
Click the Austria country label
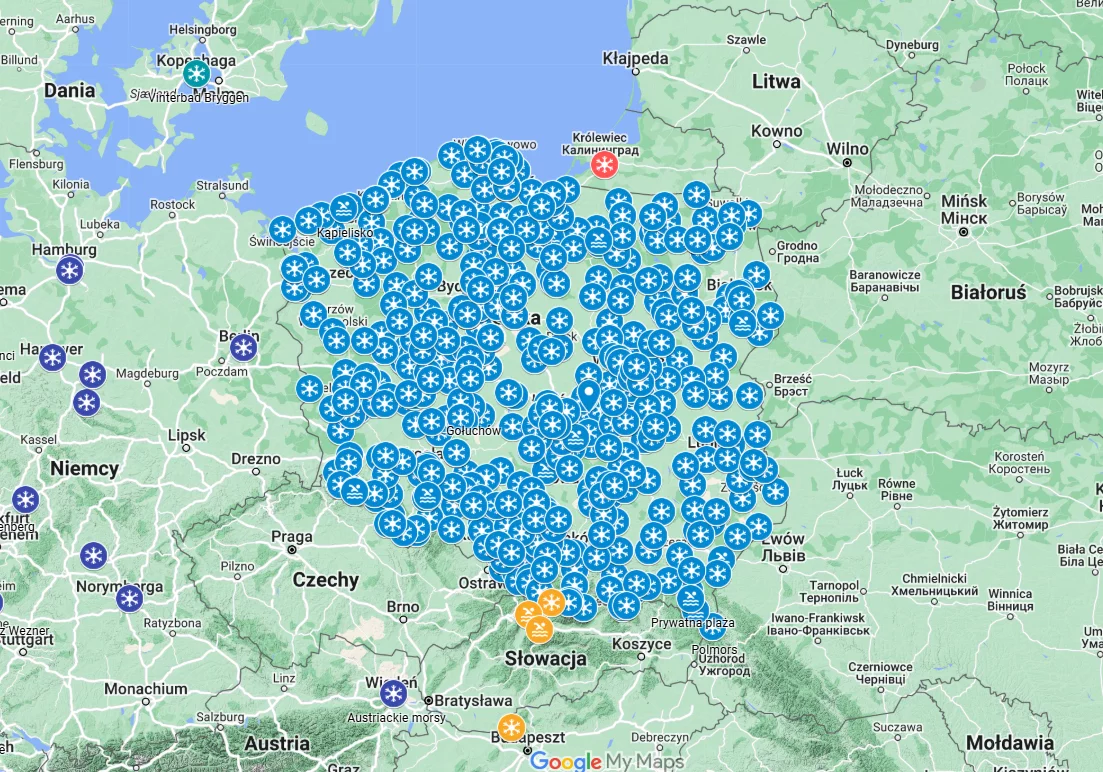[x=277, y=743]
